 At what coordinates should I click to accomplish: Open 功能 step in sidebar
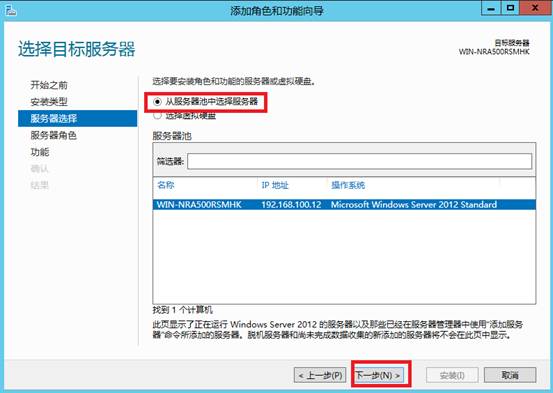(x=40, y=152)
